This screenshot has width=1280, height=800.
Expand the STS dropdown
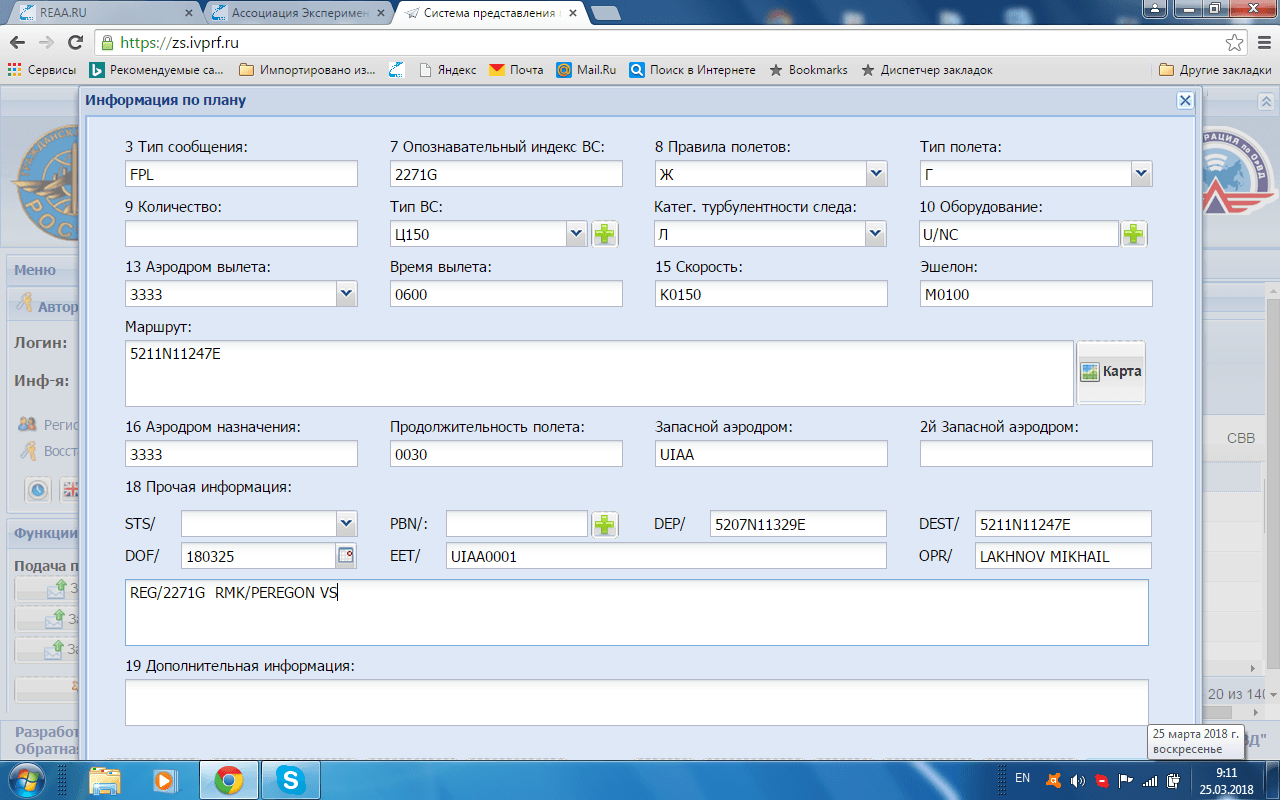[x=346, y=524]
